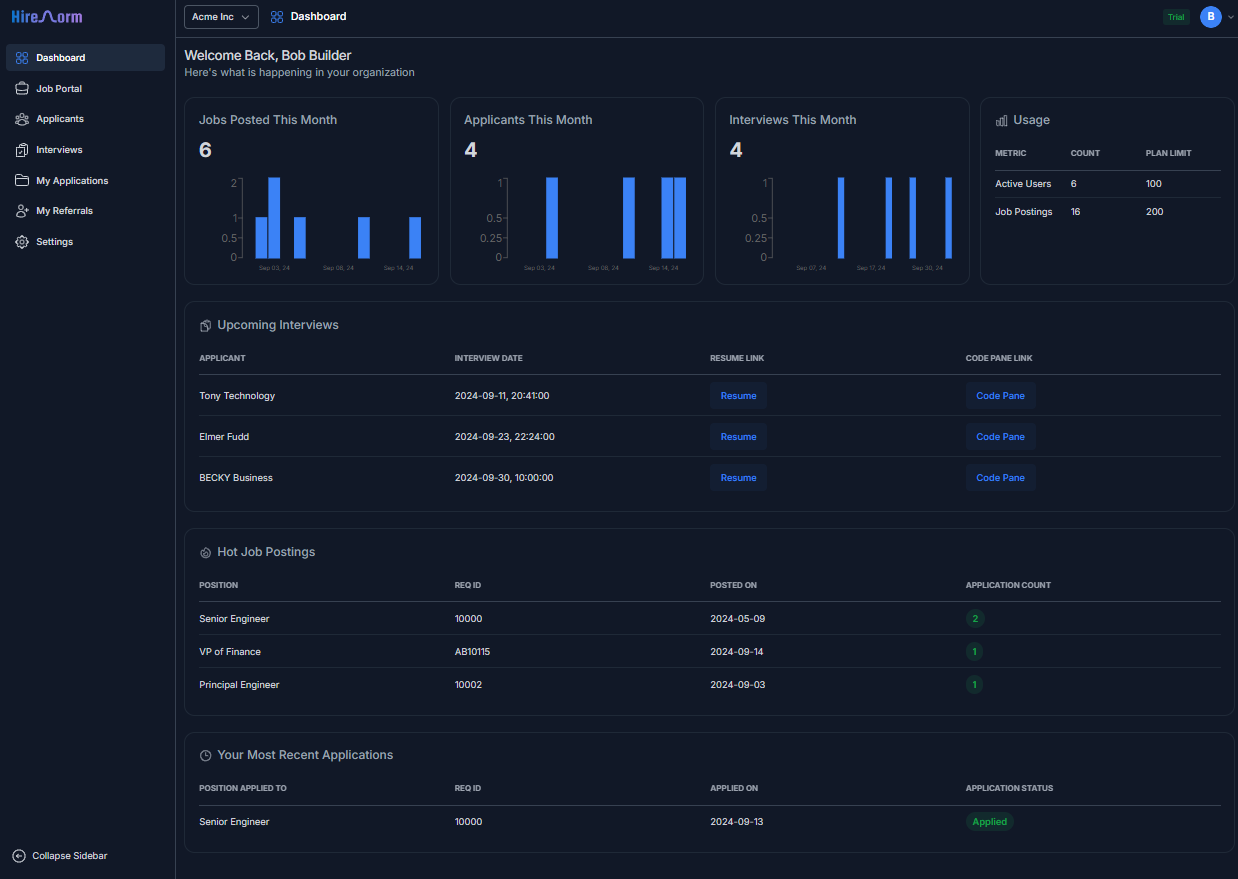Click the Jobs Posted This Month title

point(268,120)
